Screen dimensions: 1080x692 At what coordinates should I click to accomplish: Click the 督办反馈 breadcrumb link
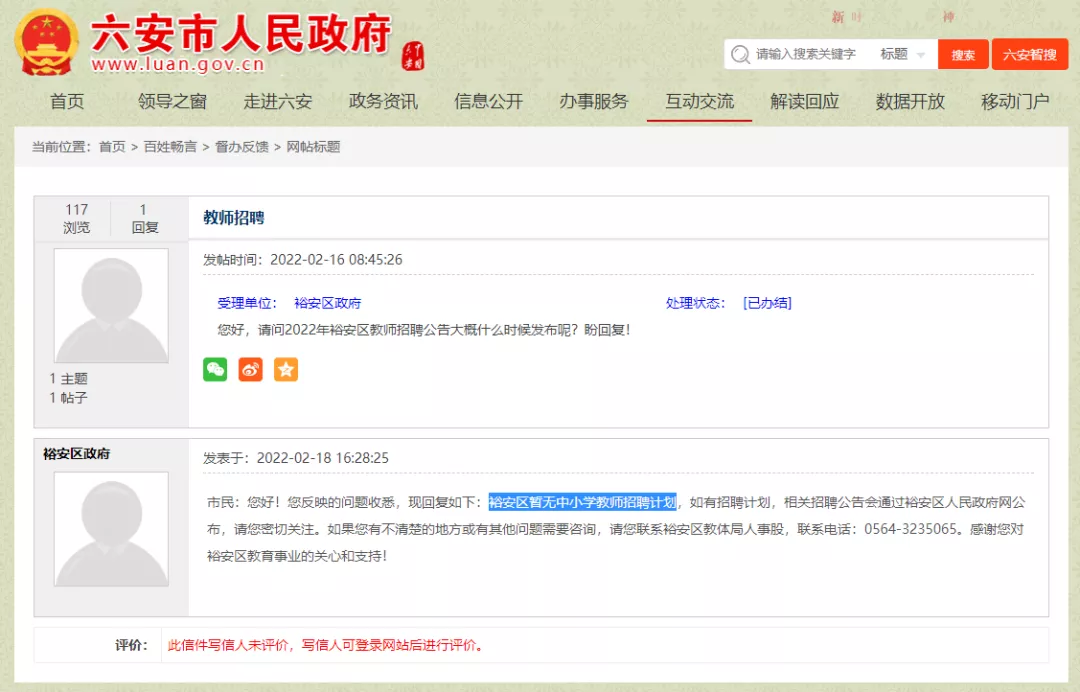click(x=242, y=147)
